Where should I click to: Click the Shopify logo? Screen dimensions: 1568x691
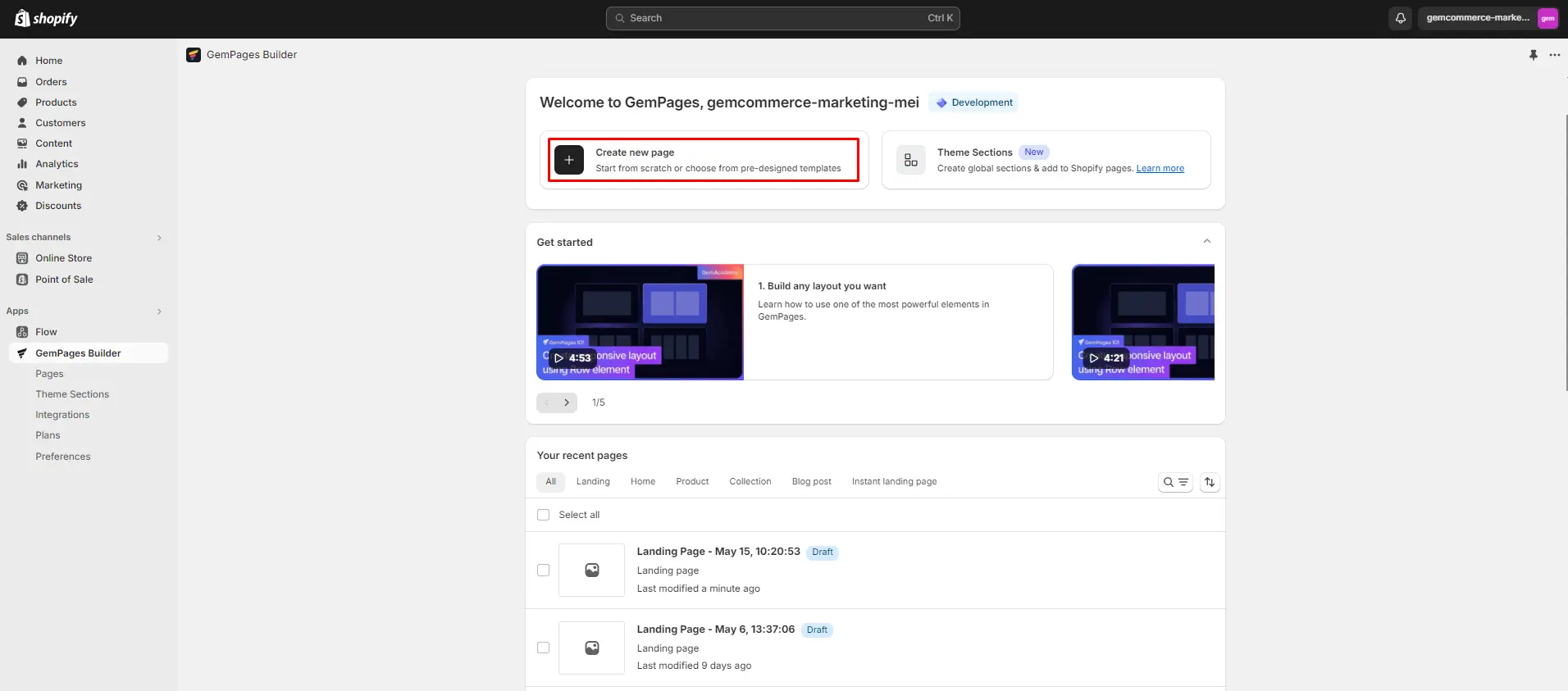click(46, 18)
